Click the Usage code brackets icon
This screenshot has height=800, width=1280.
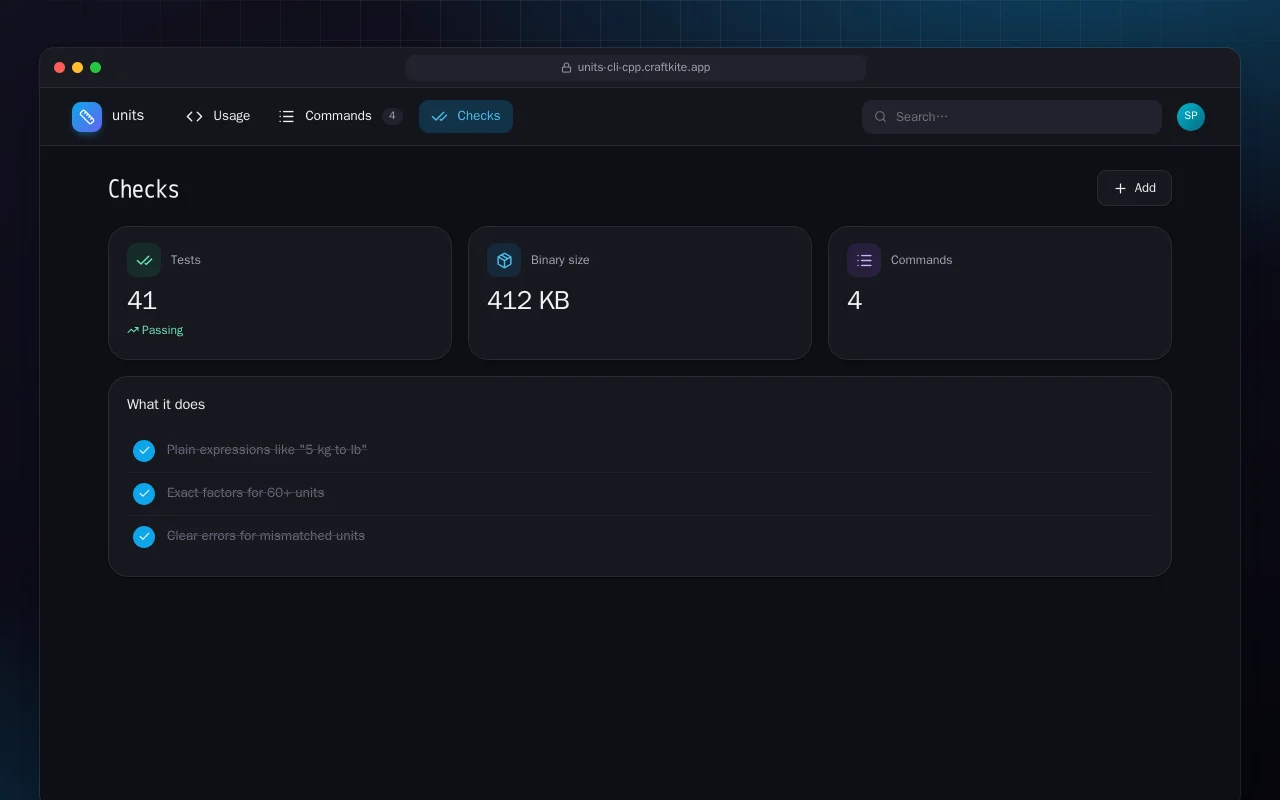[194, 117]
